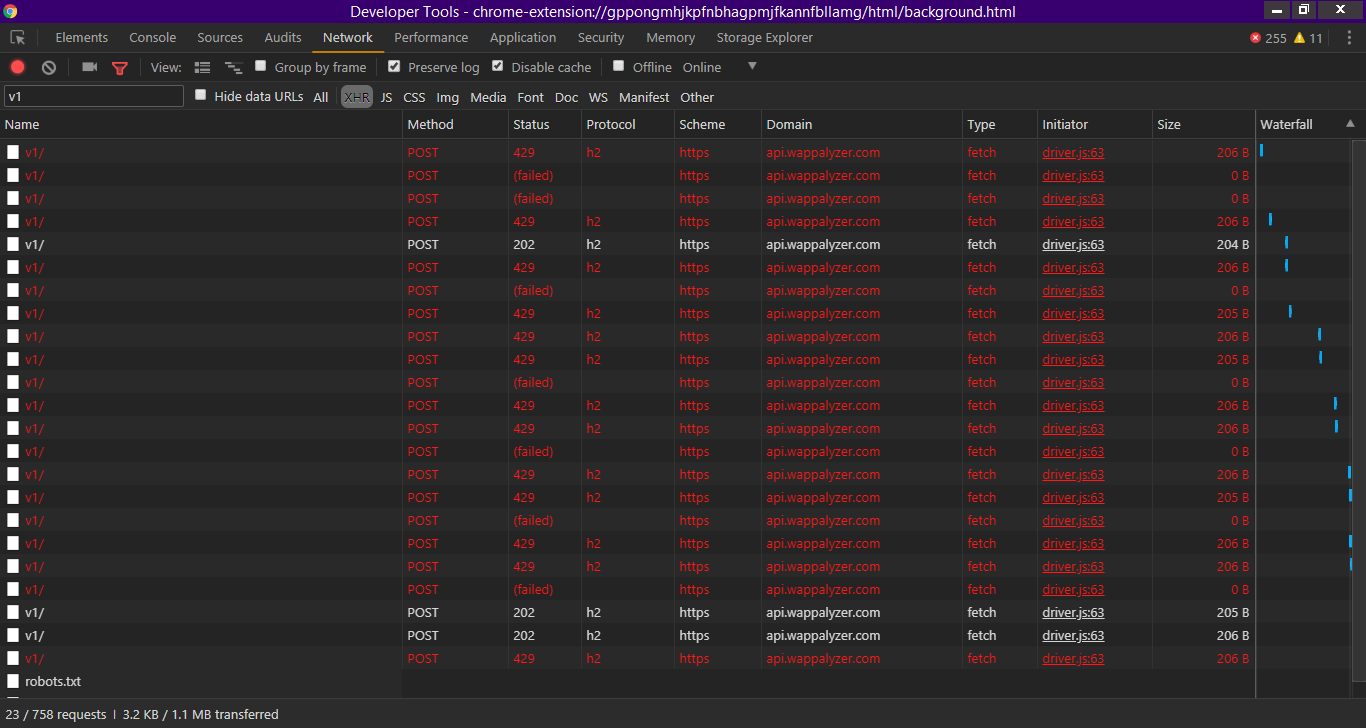Uncheck the Disable cache checkbox
This screenshot has width=1366, height=728.
coord(498,66)
